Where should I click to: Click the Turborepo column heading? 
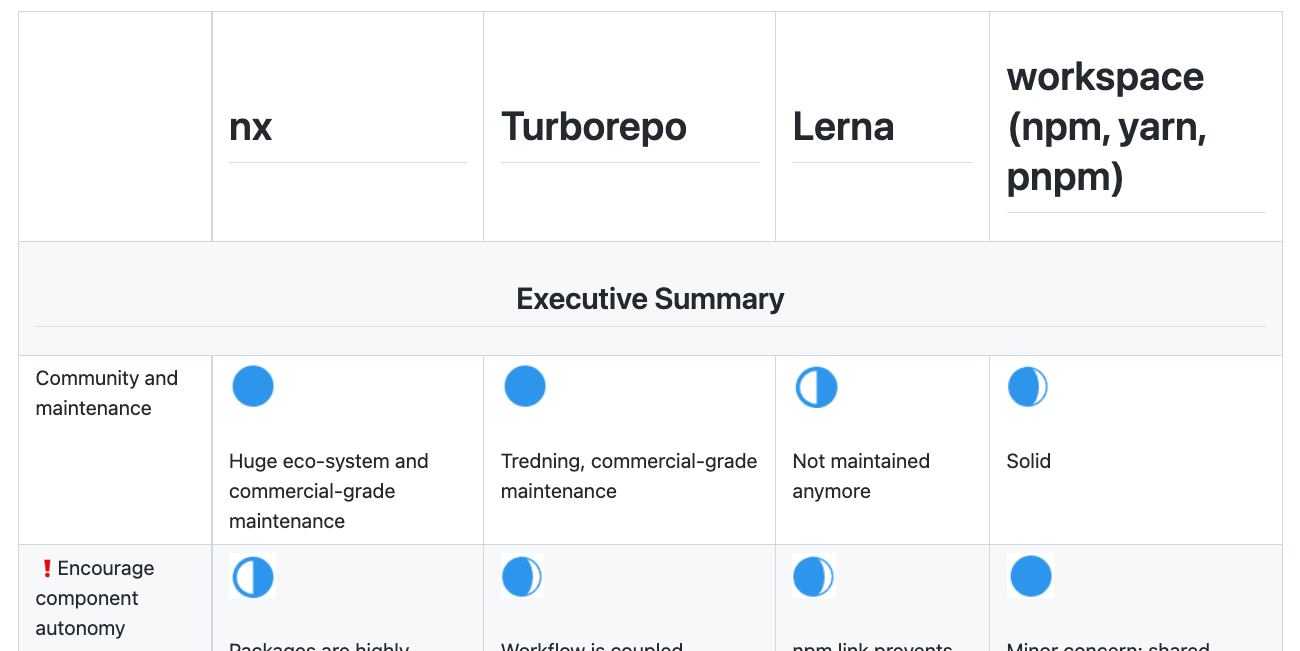coord(594,127)
